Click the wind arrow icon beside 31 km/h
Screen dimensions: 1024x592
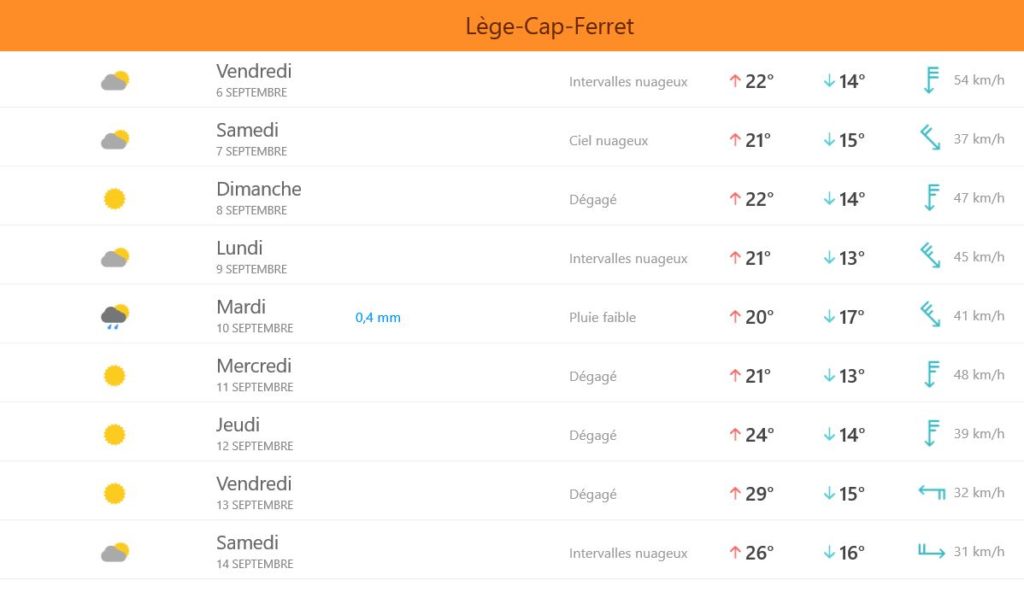[932, 551]
